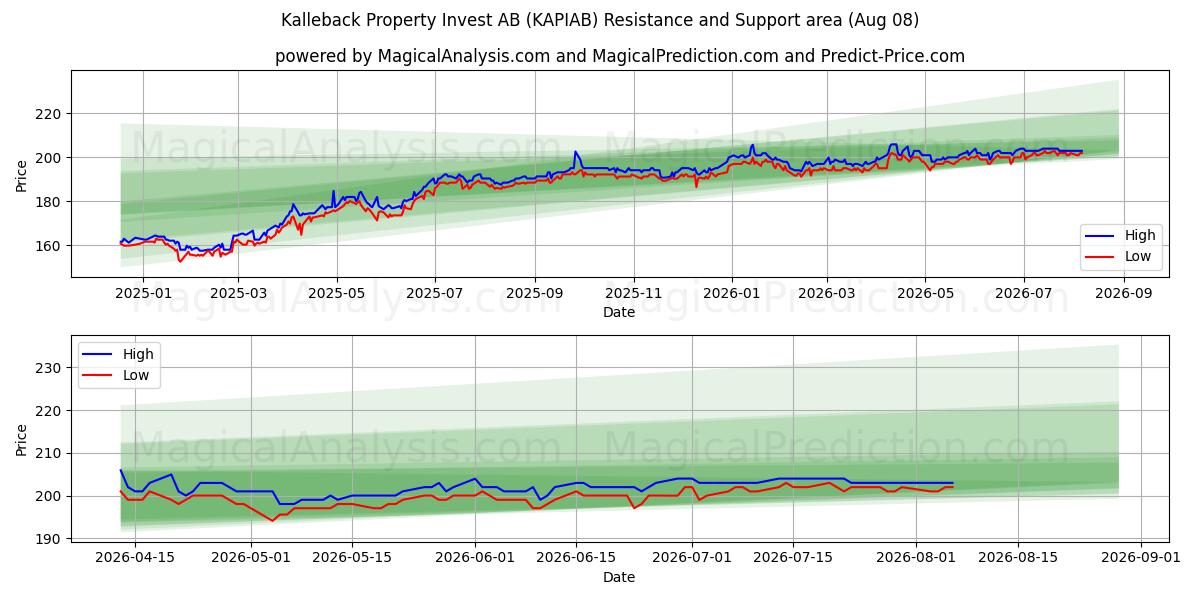
Task: Click the '2026-03' tick label on top chart
Action: [x=826, y=295]
